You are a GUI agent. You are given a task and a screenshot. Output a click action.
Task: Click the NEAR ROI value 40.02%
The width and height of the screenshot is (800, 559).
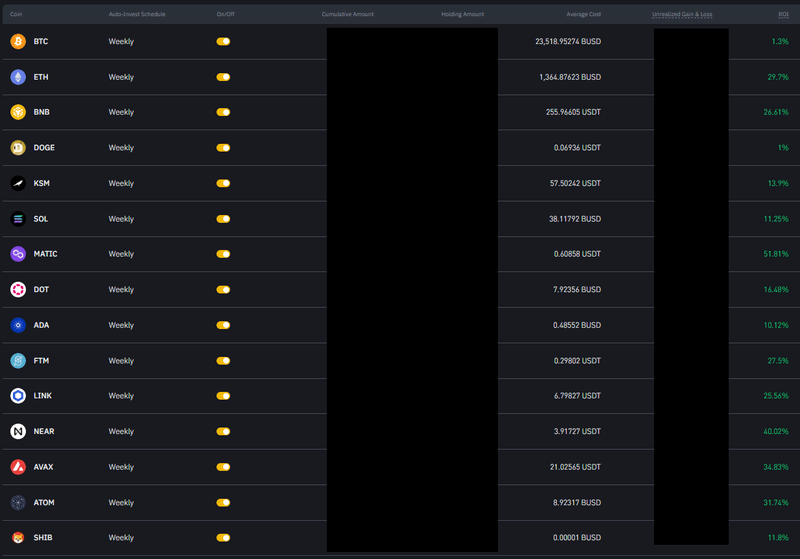click(776, 431)
